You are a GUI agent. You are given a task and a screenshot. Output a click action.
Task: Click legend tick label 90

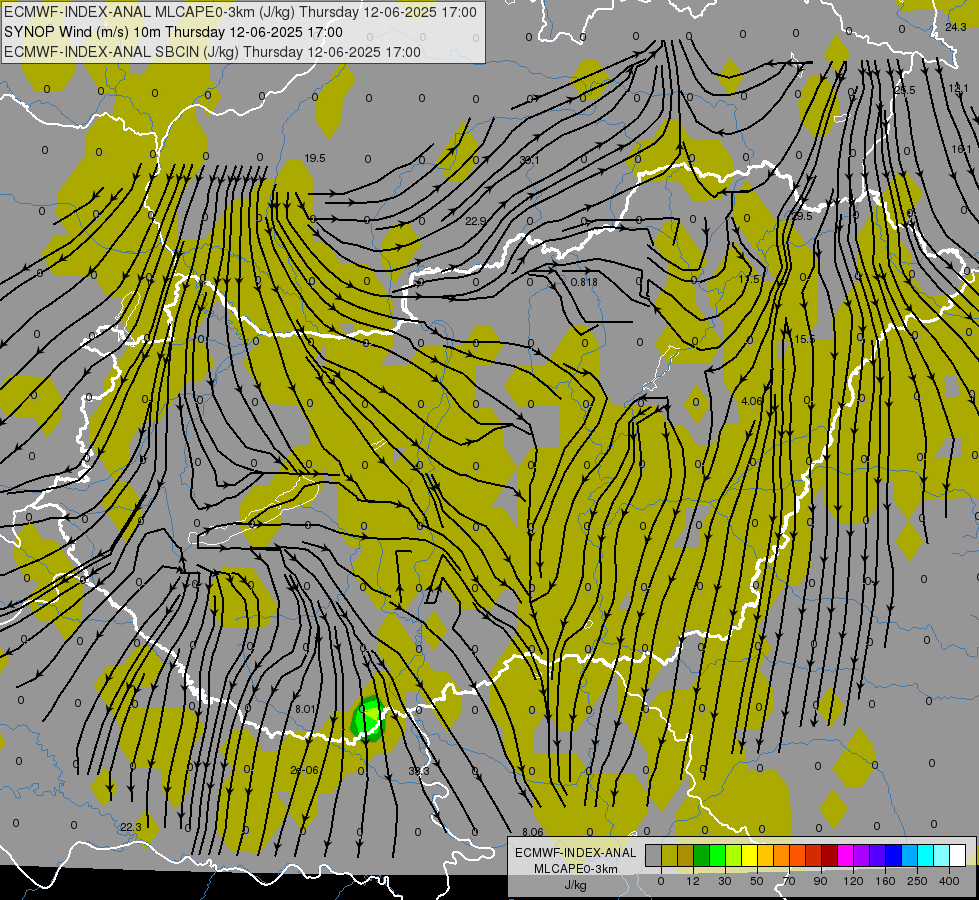click(820, 881)
